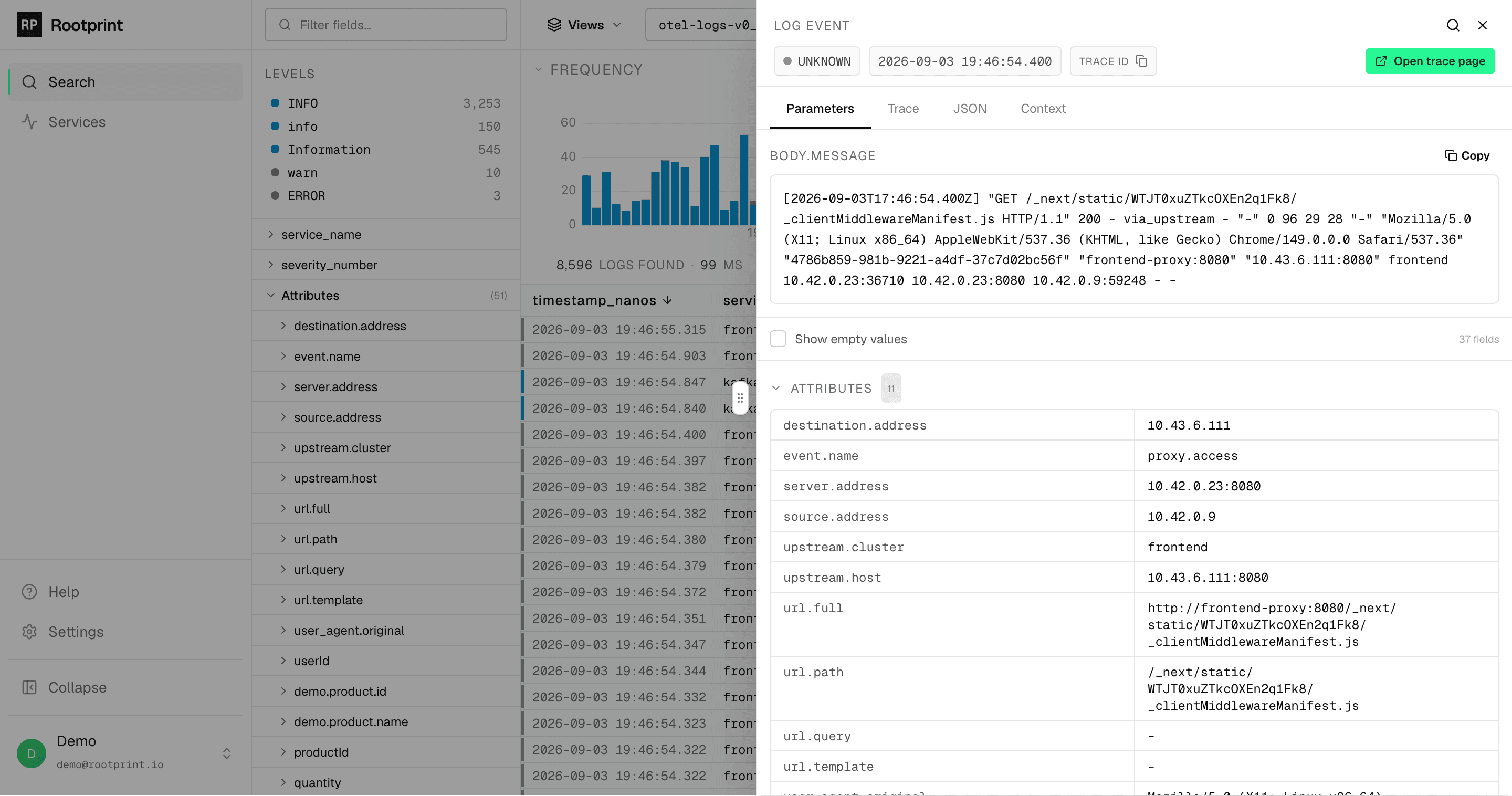Expand the upstream.host field

(x=386, y=478)
